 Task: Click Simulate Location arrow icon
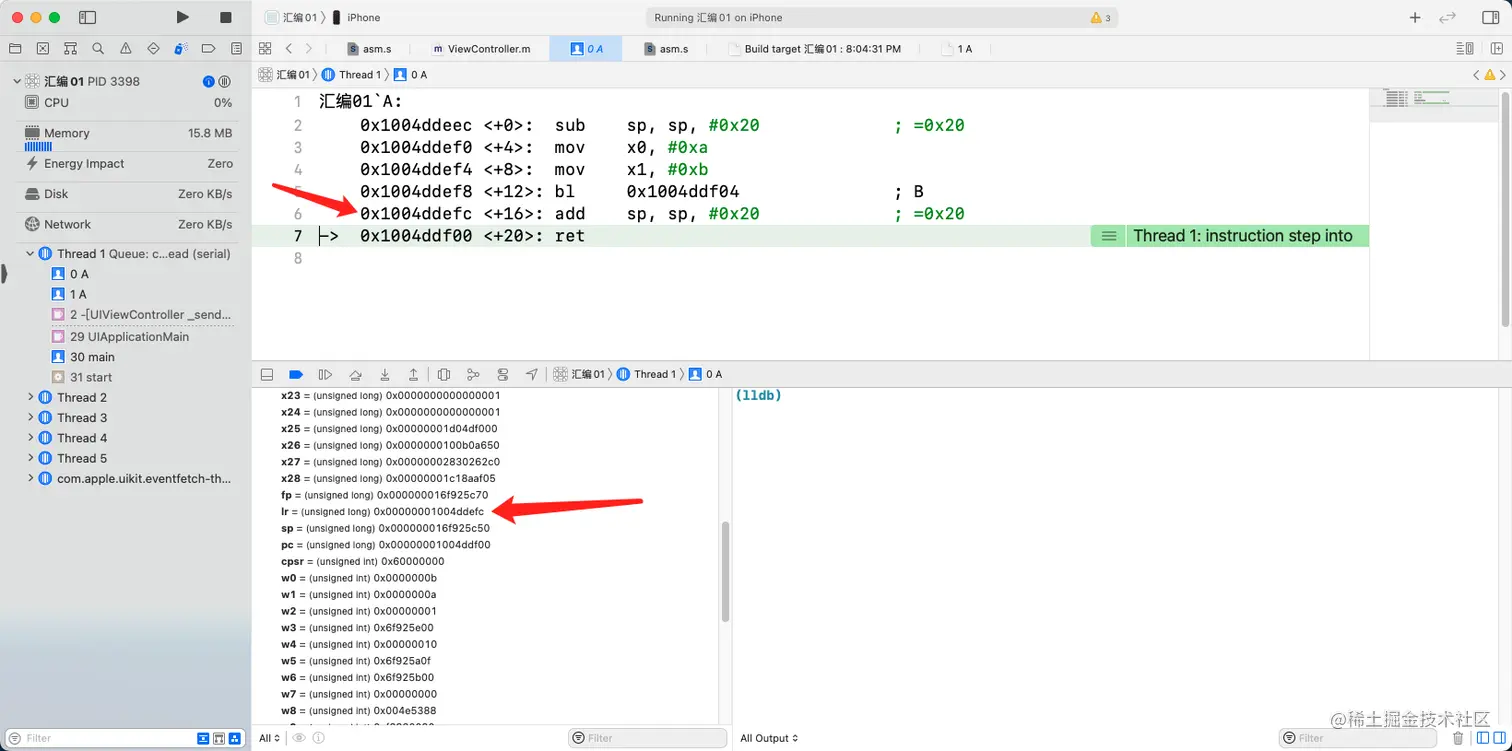click(x=532, y=374)
